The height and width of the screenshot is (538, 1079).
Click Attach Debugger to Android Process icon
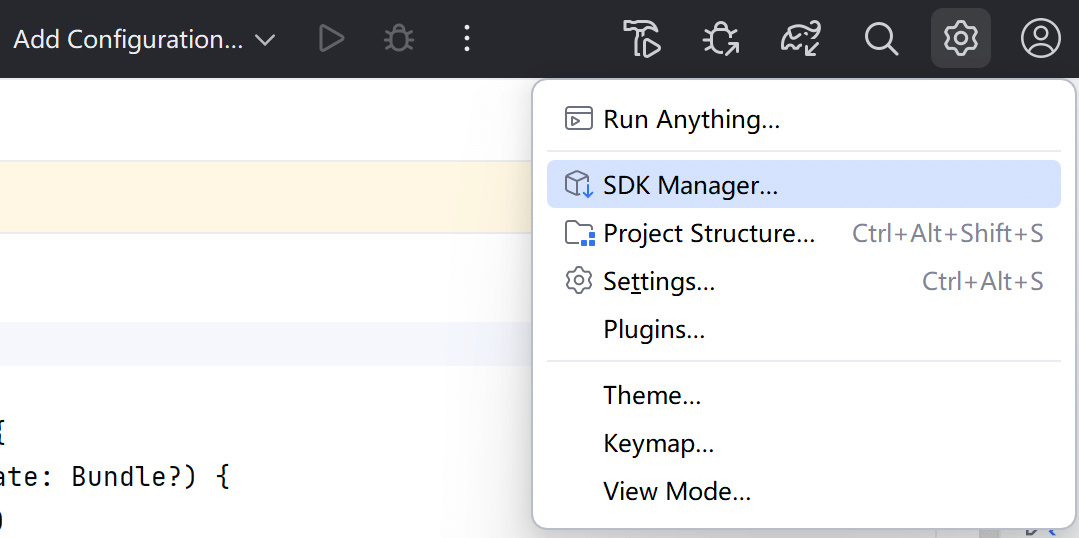[x=720, y=40]
